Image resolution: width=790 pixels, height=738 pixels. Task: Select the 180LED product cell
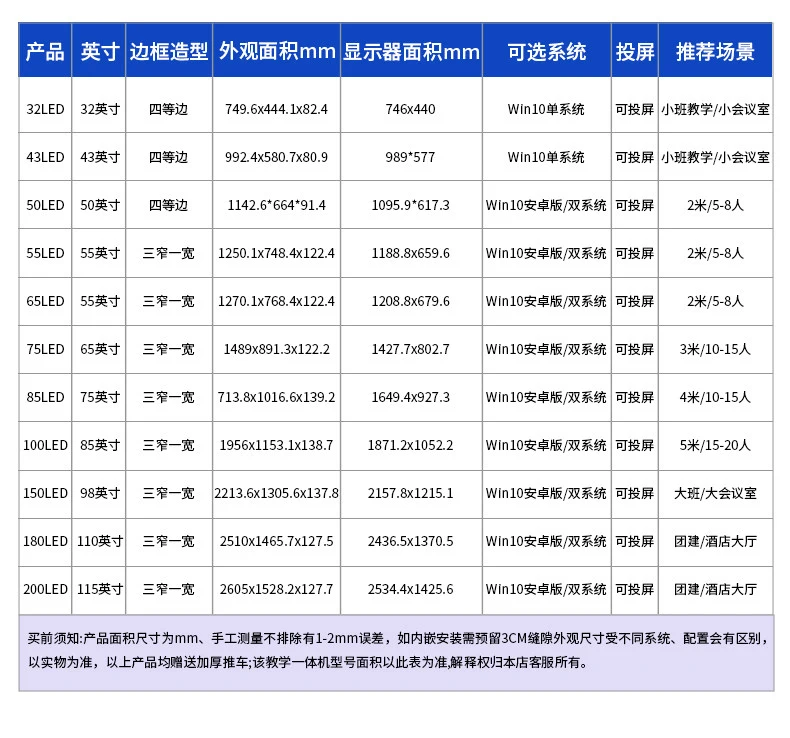[45, 541]
